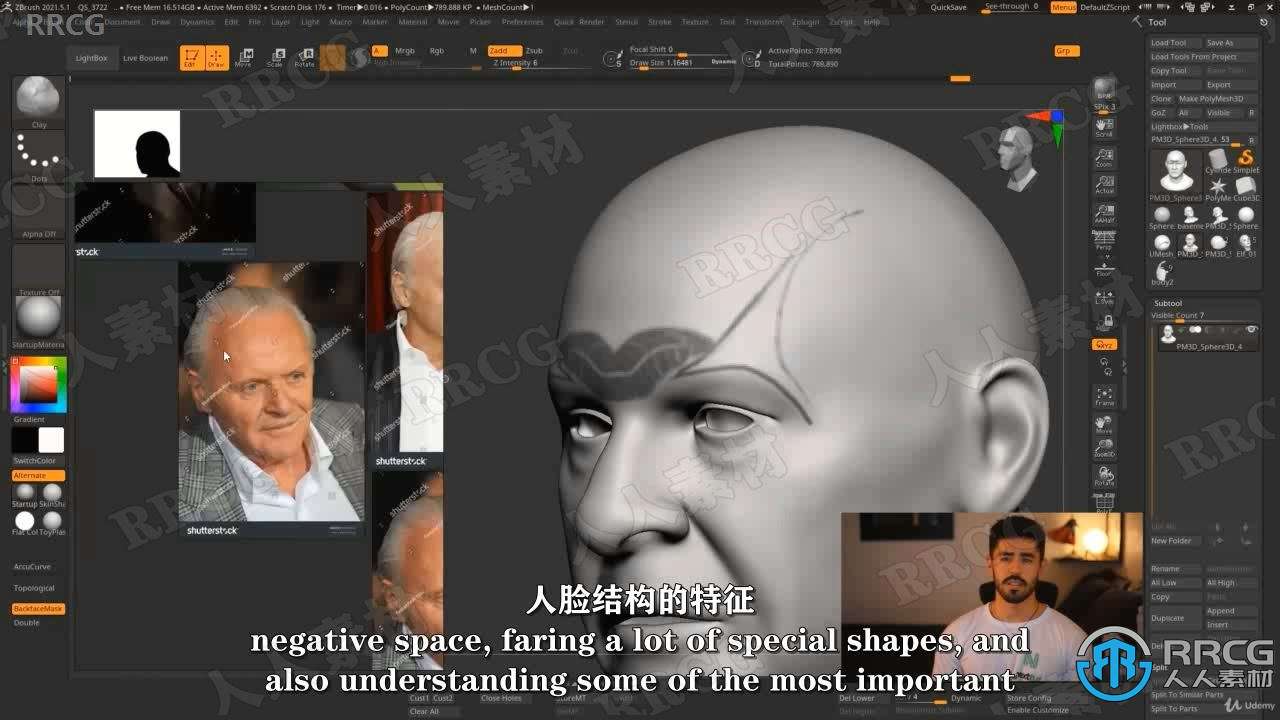Click the viewport Rotate icon

tap(1104, 476)
